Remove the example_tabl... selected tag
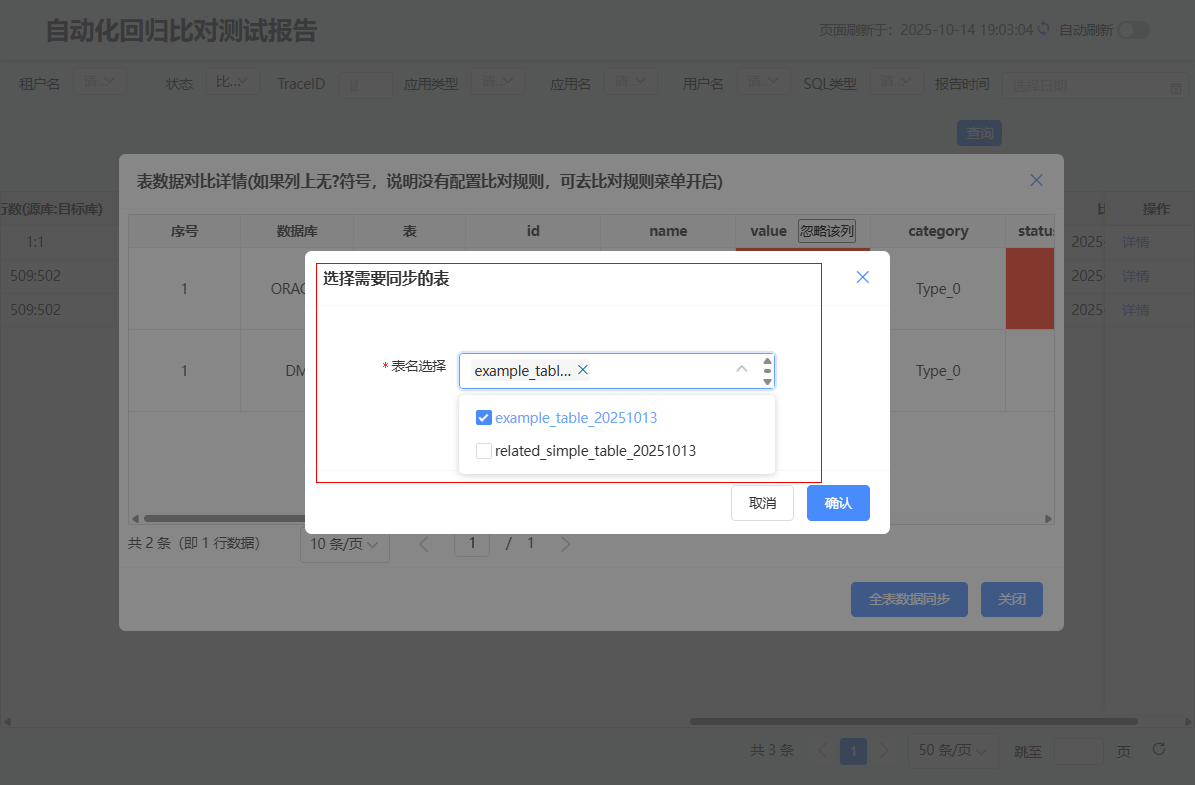 coord(583,370)
